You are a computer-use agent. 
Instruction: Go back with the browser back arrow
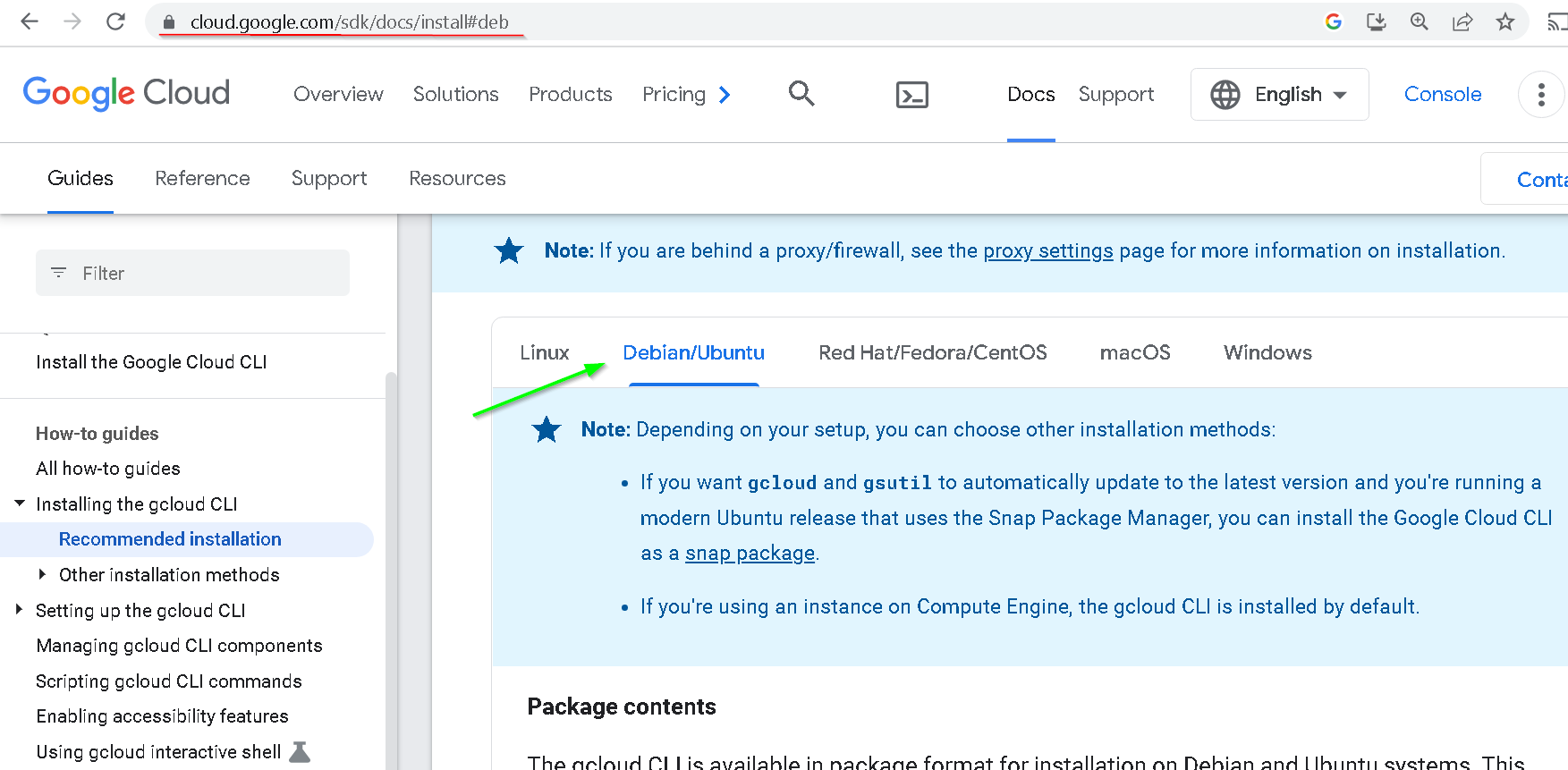(x=30, y=21)
